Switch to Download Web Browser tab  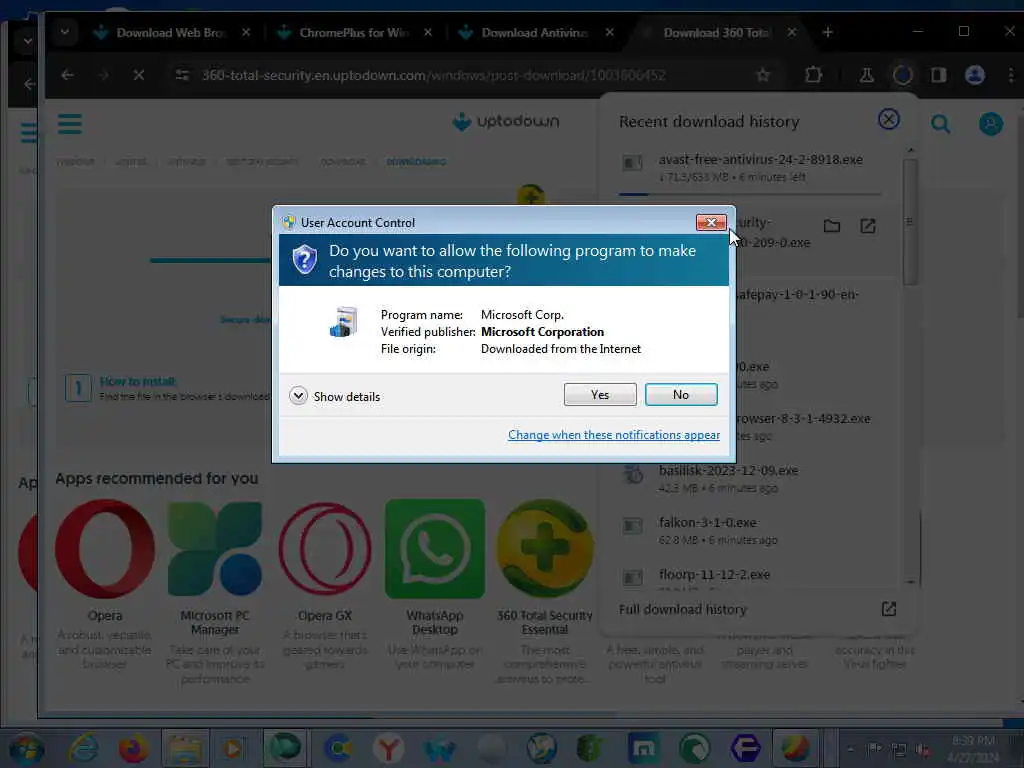171,33
